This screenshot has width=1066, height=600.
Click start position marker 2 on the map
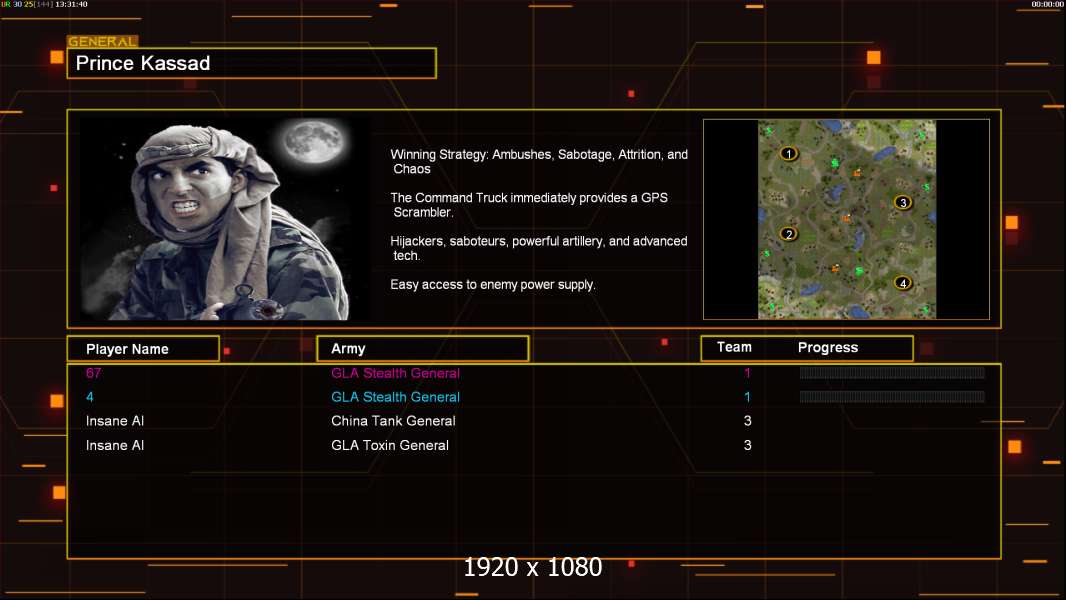click(x=789, y=234)
